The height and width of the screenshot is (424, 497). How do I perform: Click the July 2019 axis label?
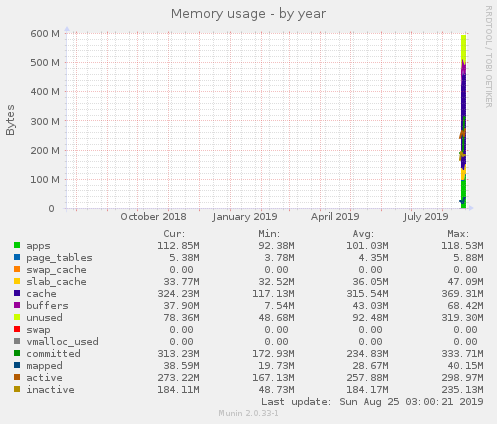(x=426, y=217)
